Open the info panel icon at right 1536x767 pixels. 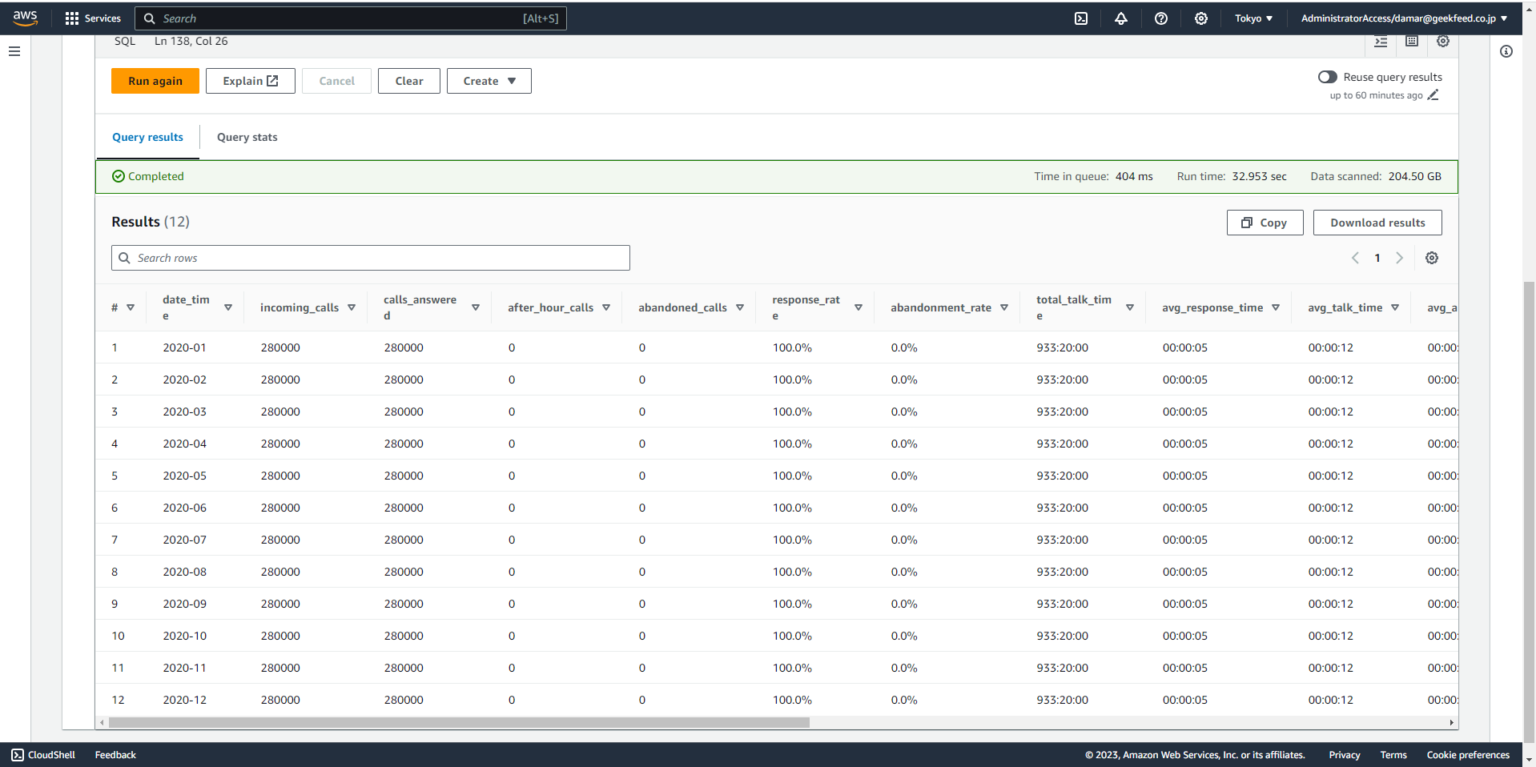(x=1506, y=51)
